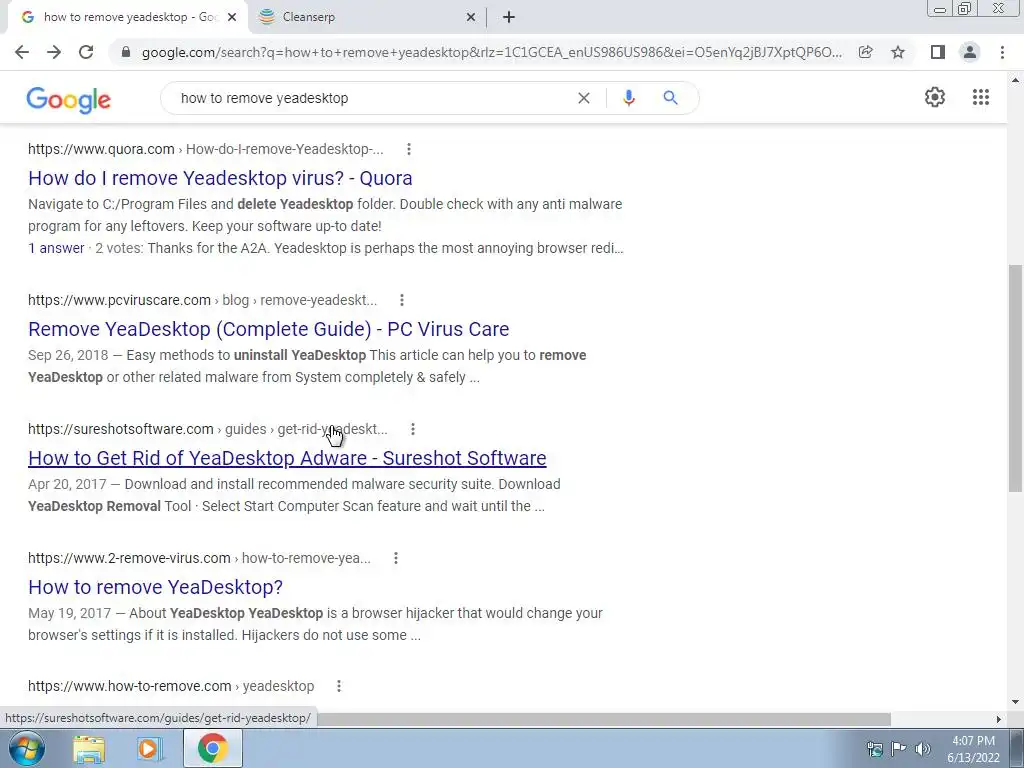1024x768 pixels.
Task: Switch to the Cleanserp tab
Action: (367, 18)
